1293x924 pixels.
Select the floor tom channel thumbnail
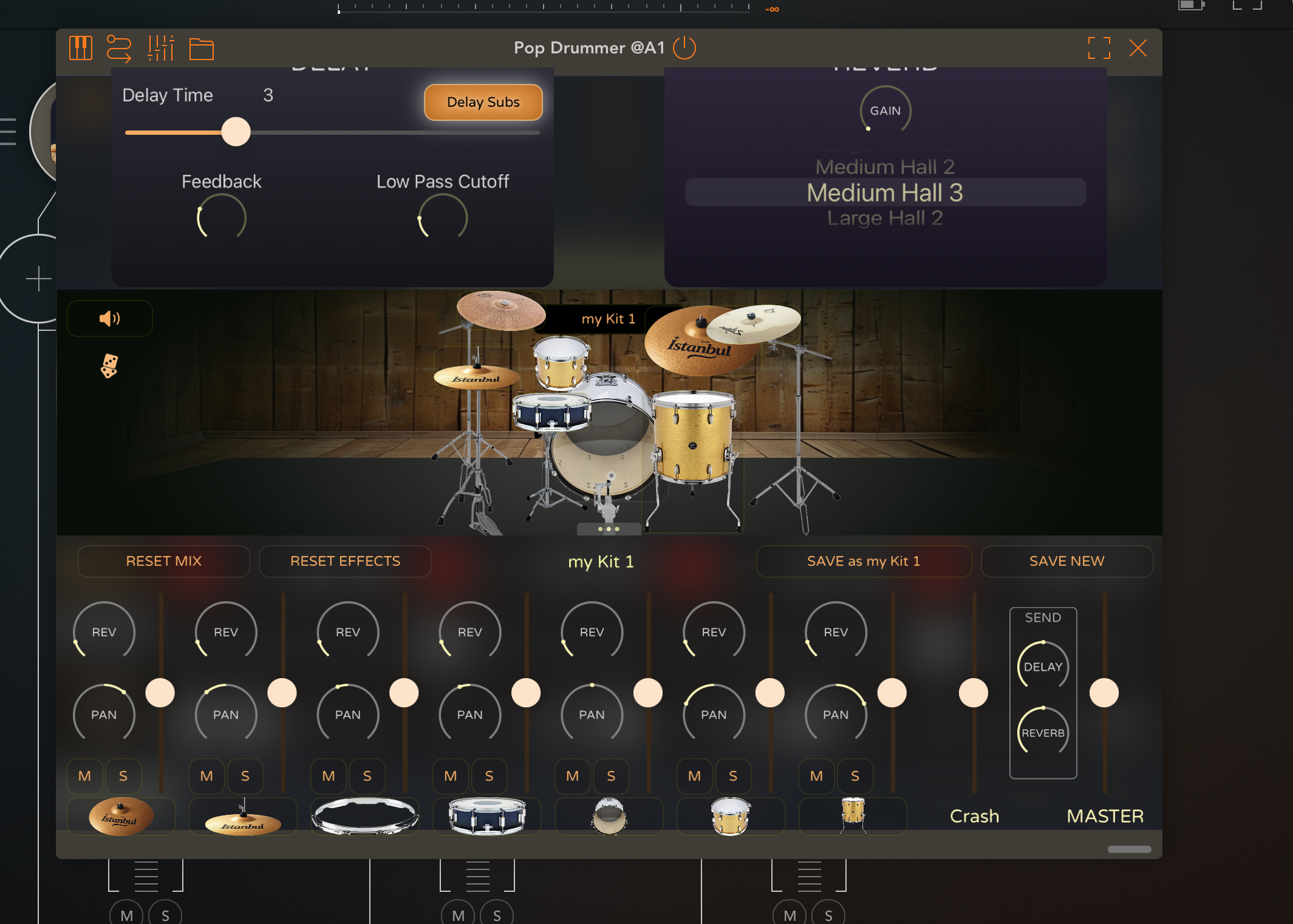click(853, 816)
